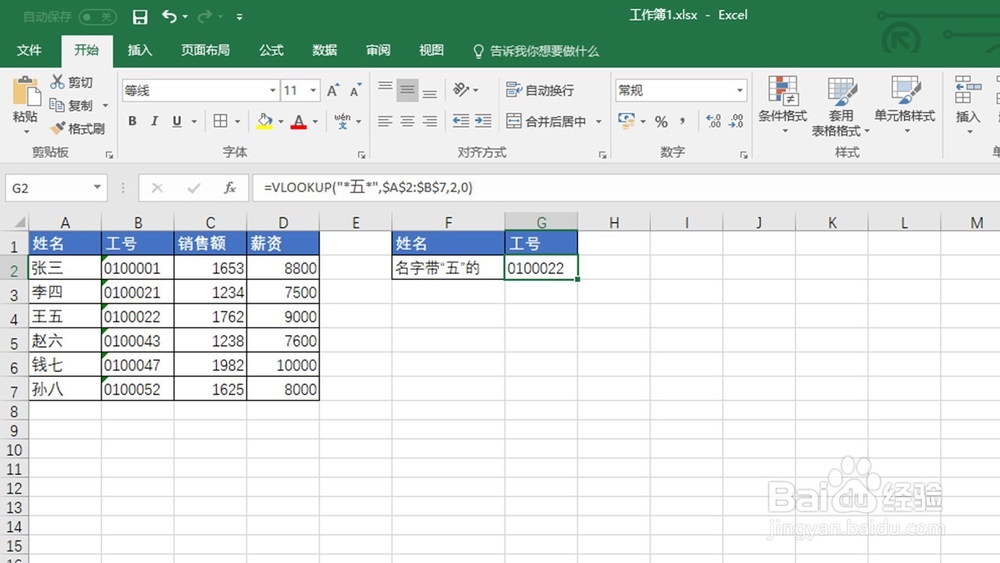Toggle AutoSave switch
The height and width of the screenshot is (563, 1000).
pos(97,17)
